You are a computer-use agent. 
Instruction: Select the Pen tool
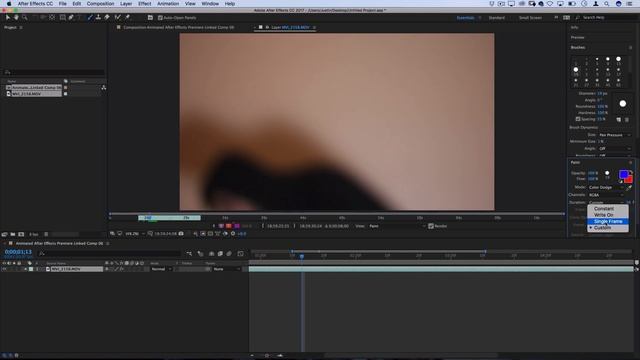click(x=71, y=18)
